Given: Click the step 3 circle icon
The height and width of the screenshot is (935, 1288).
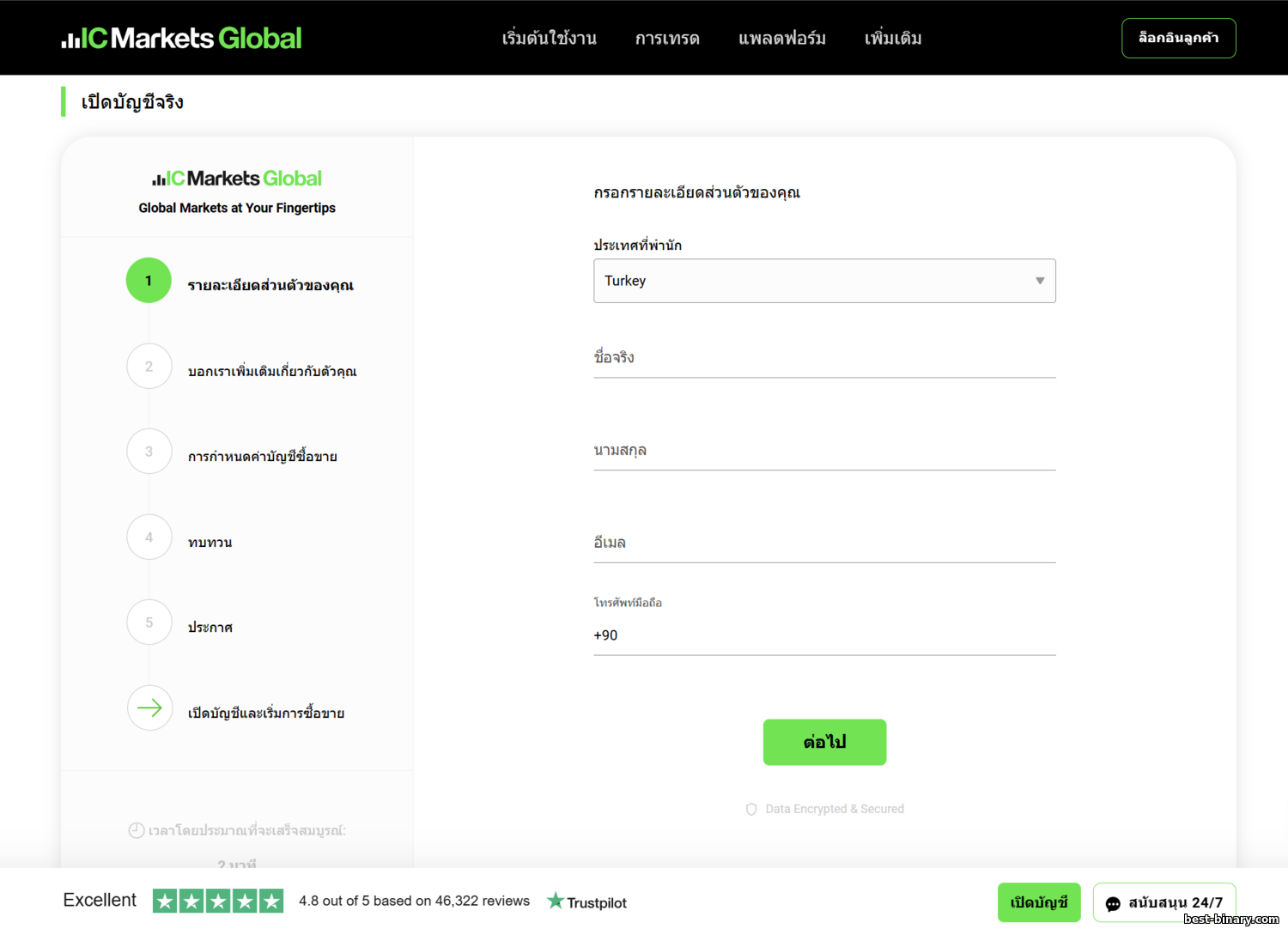Looking at the screenshot, I should 149,452.
